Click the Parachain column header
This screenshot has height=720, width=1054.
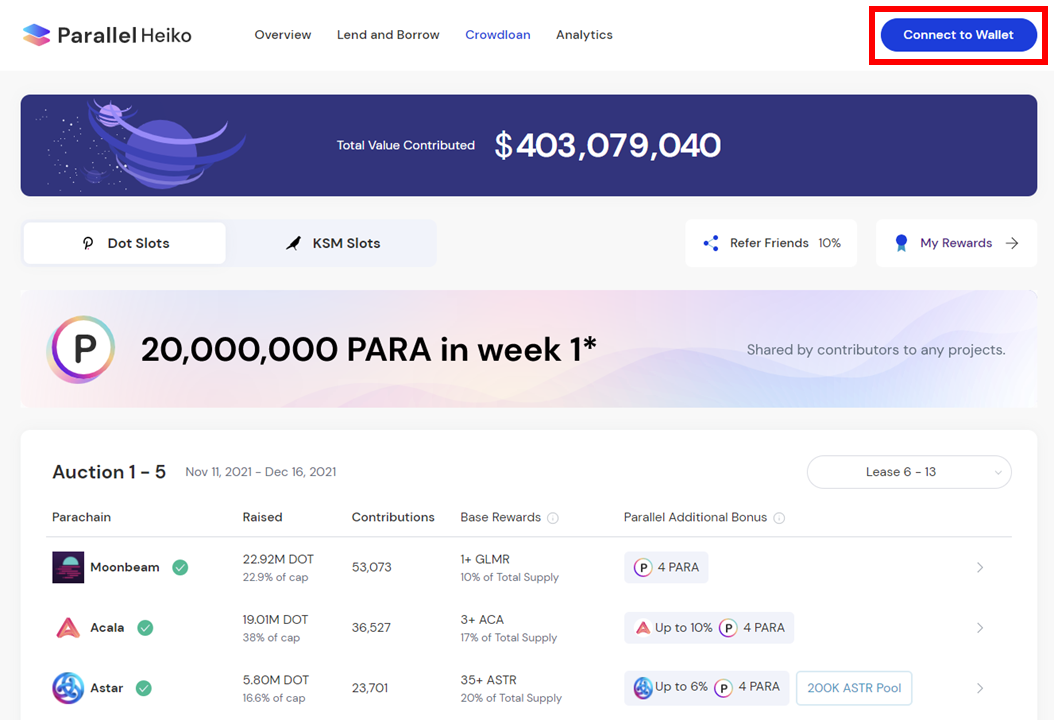click(81, 517)
